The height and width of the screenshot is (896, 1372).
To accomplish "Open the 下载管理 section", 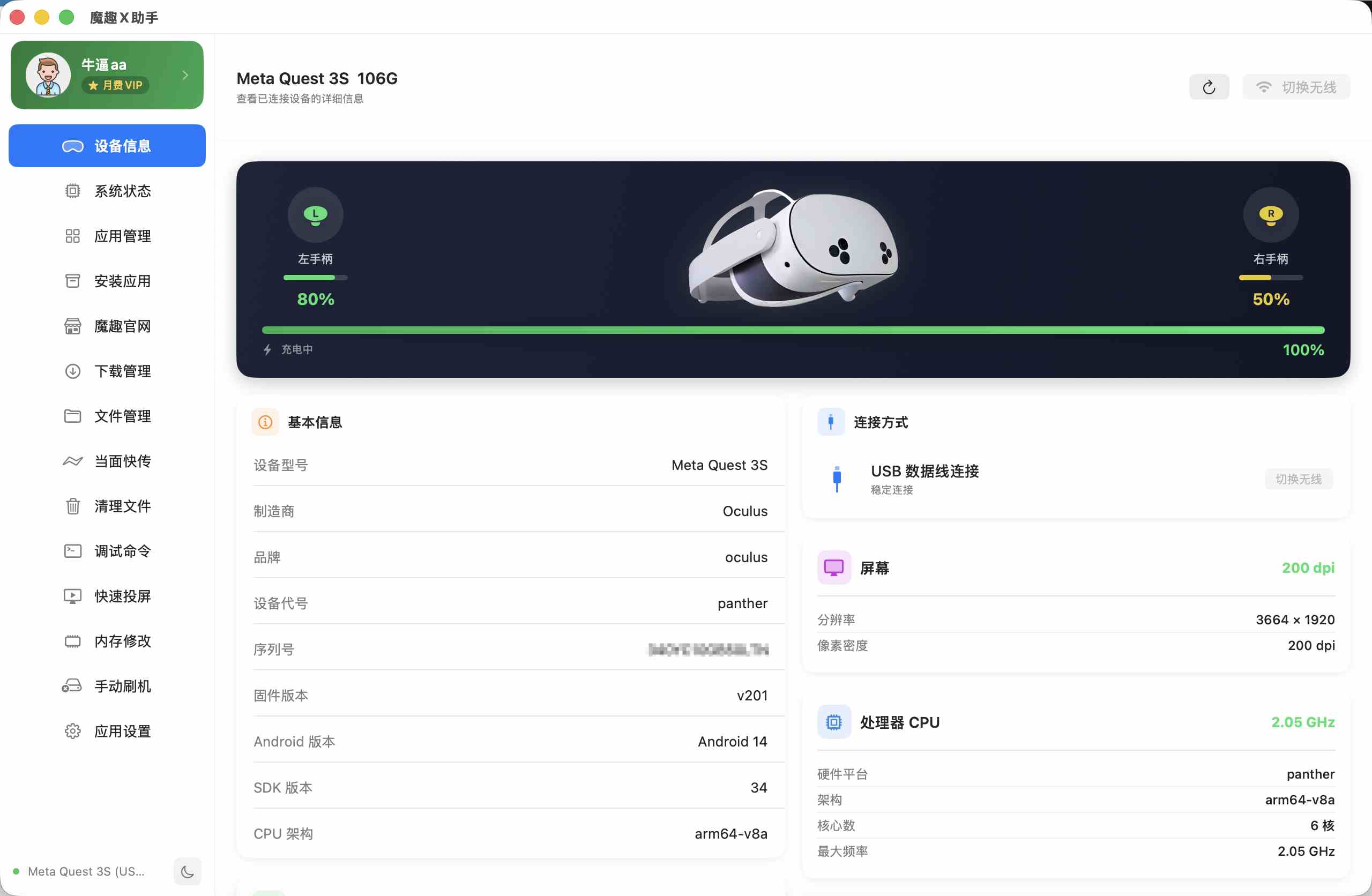I will [x=107, y=371].
